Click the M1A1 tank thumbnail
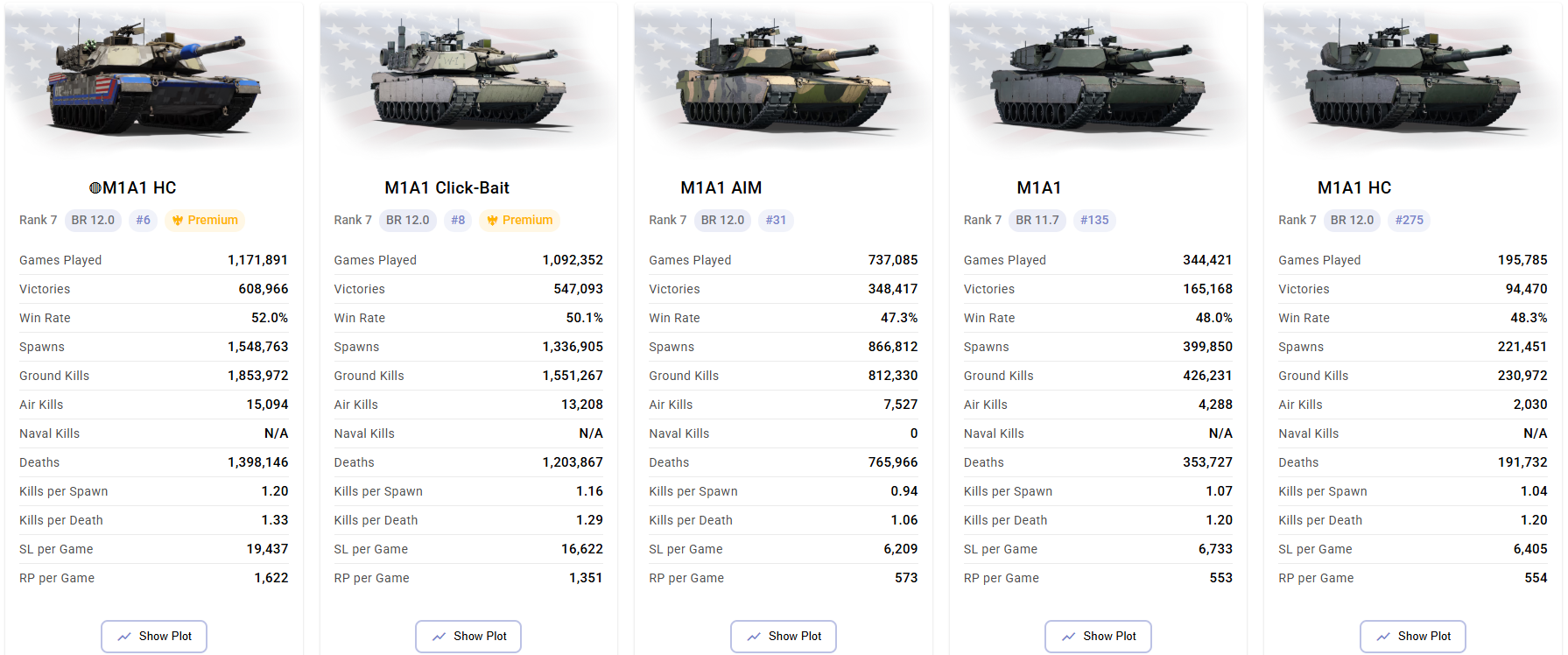 click(1098, 81)
